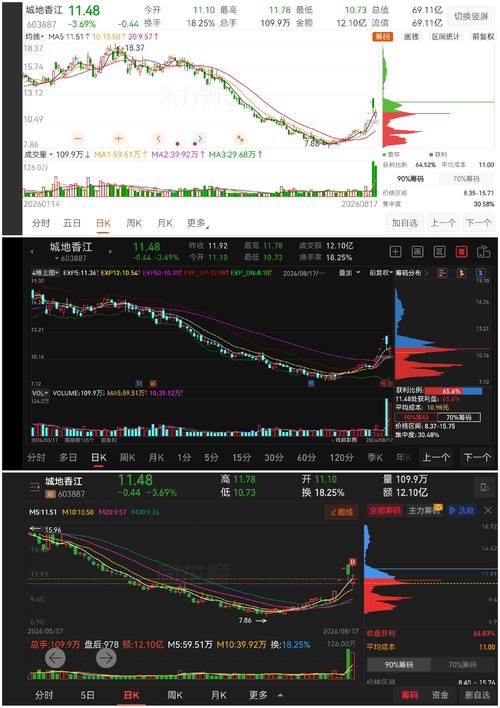Click the orange collapse-arrows icon on white chart
The height and width of the screenshot is (708, 500).
coord(241,138)
